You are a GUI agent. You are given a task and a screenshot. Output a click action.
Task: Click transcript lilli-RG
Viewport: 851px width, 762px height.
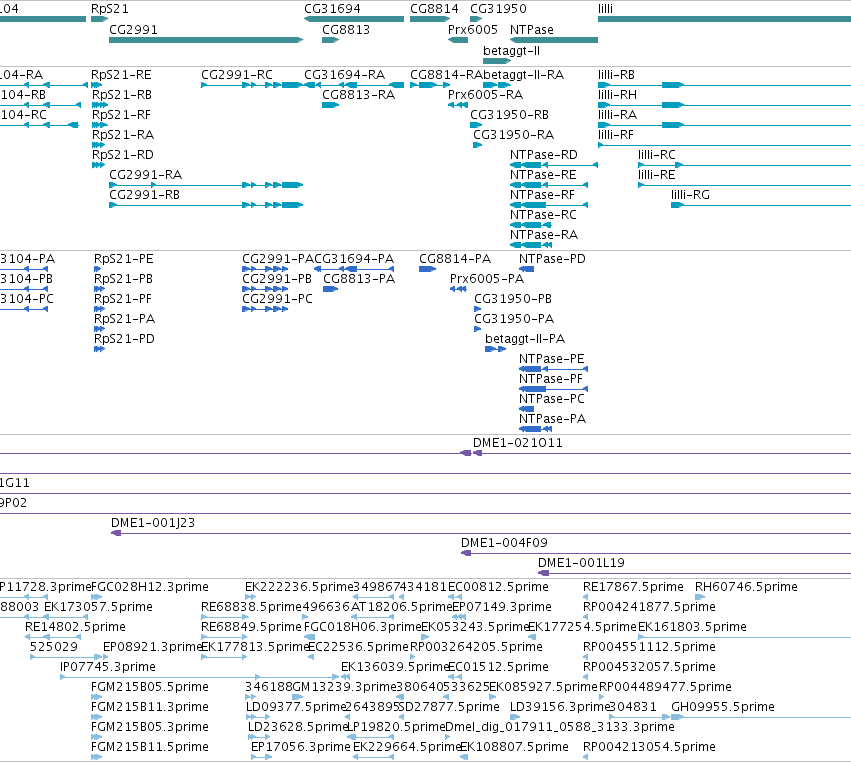click(x=690, y=195)
